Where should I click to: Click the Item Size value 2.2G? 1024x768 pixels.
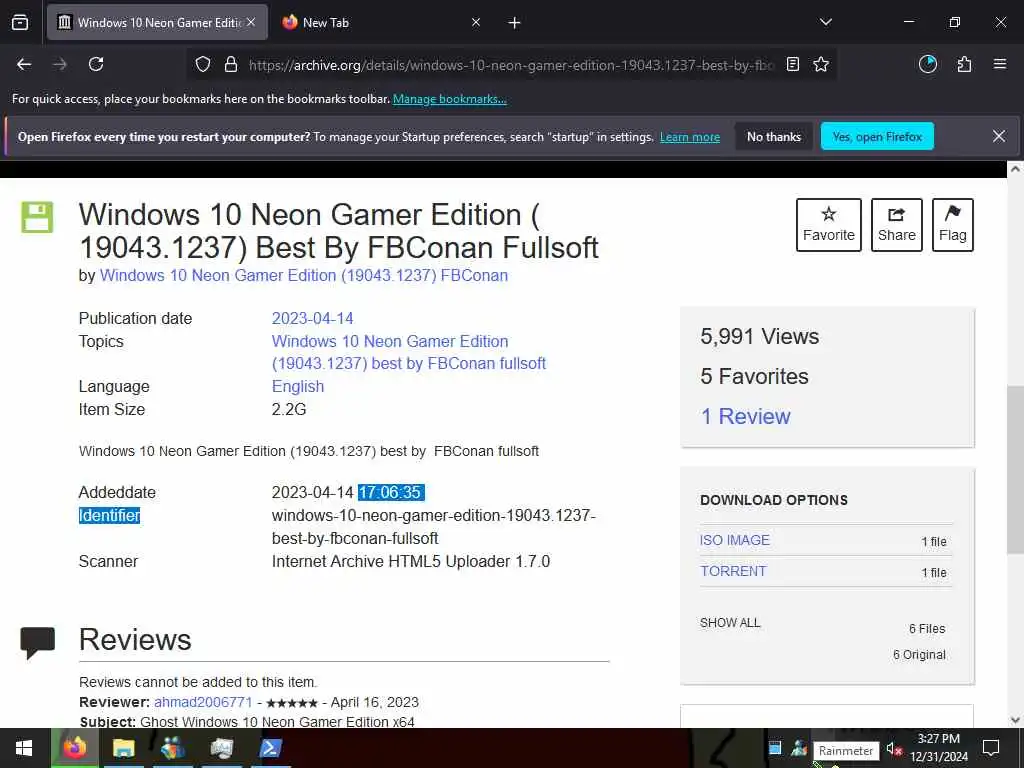click(x=289, y=409)
